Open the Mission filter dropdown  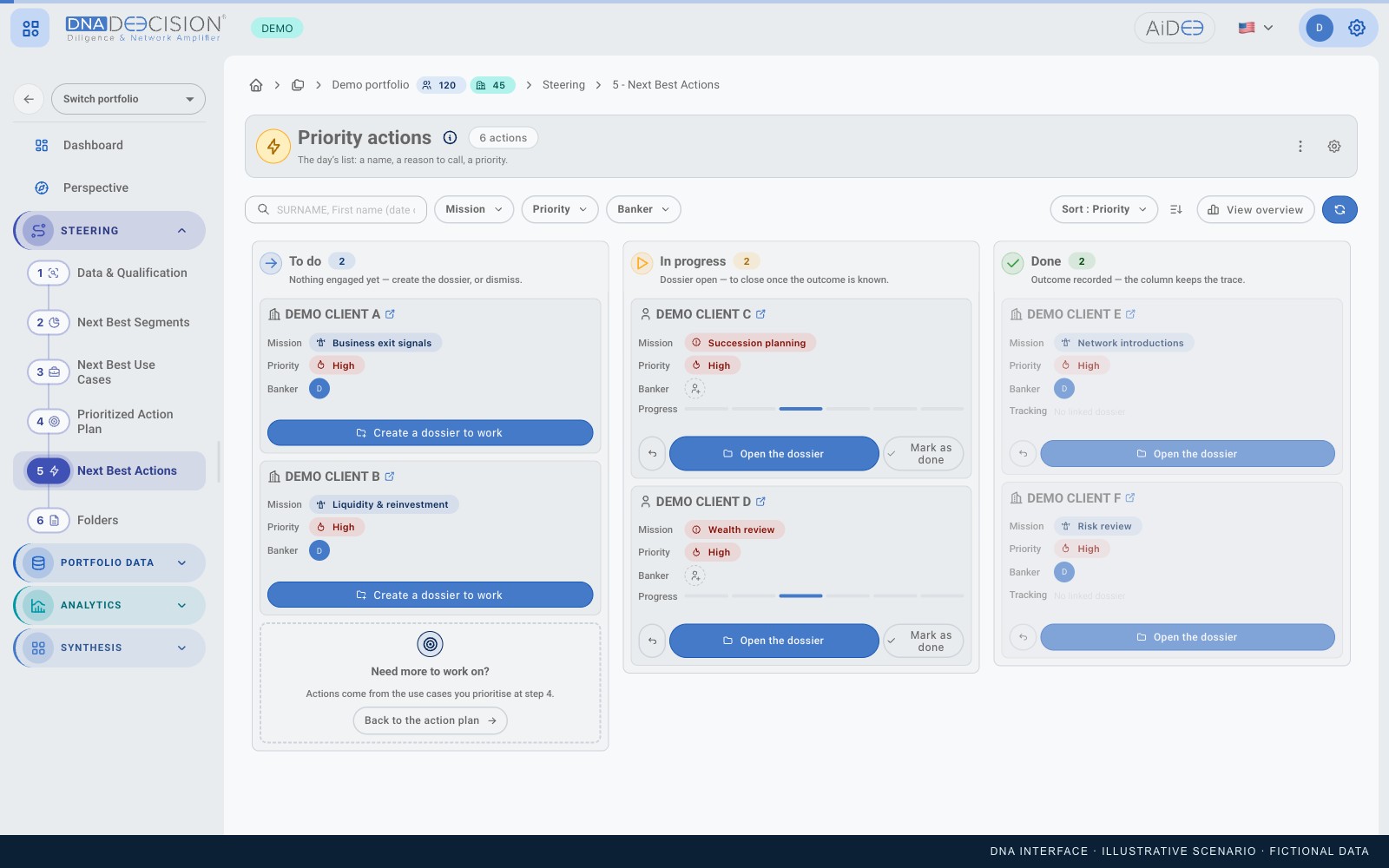474,209
